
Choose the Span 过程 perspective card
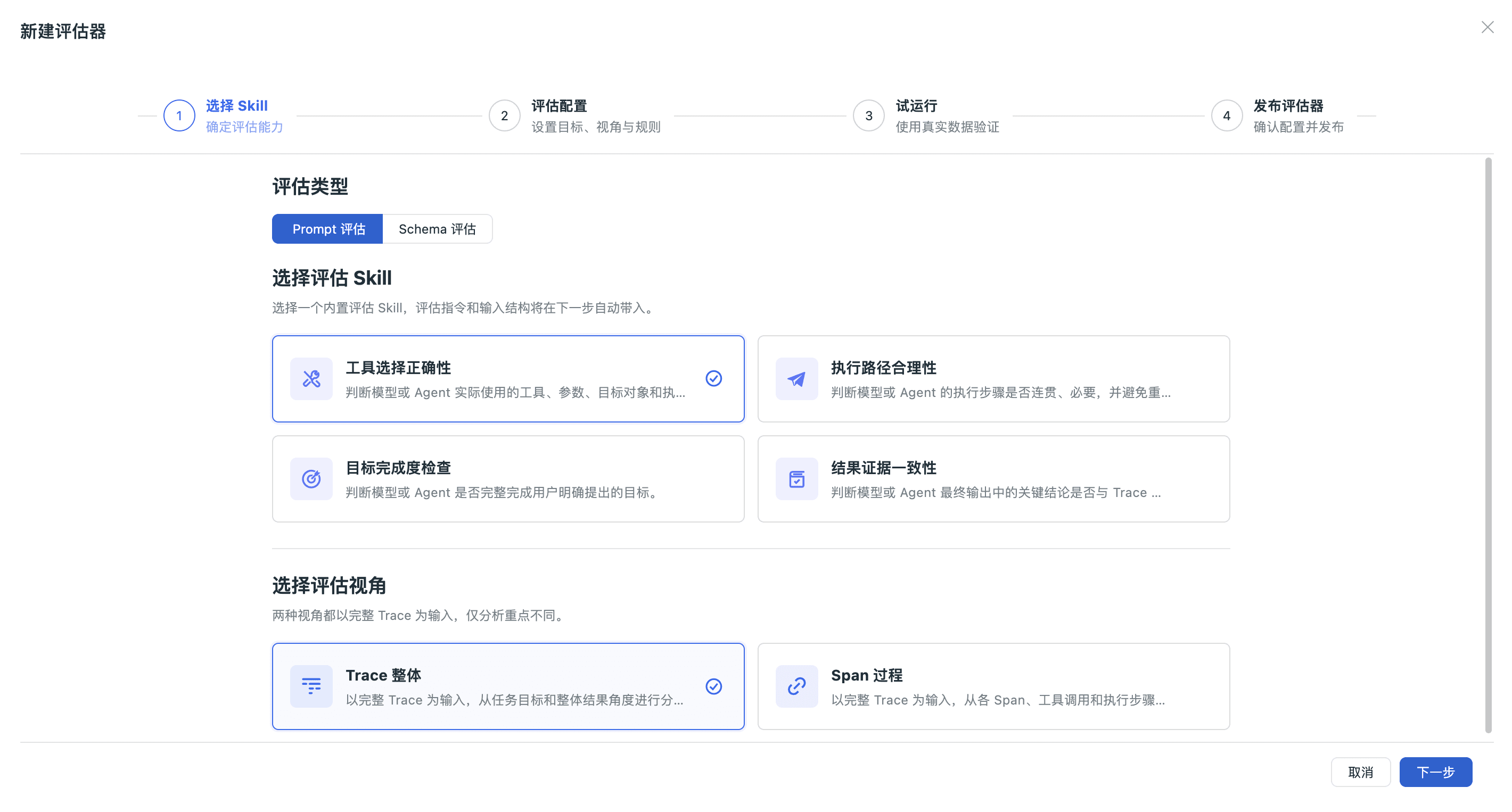[993, 686]
